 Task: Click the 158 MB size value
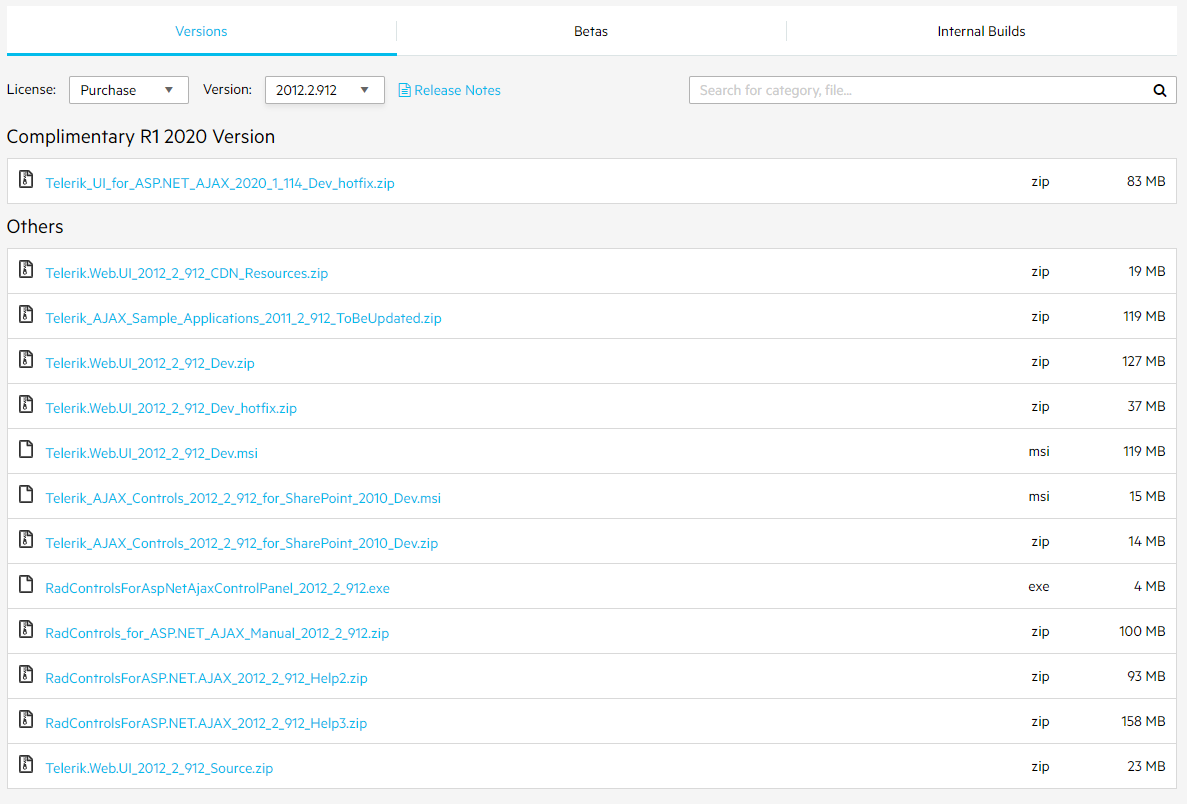click(x=1143, y=721)
